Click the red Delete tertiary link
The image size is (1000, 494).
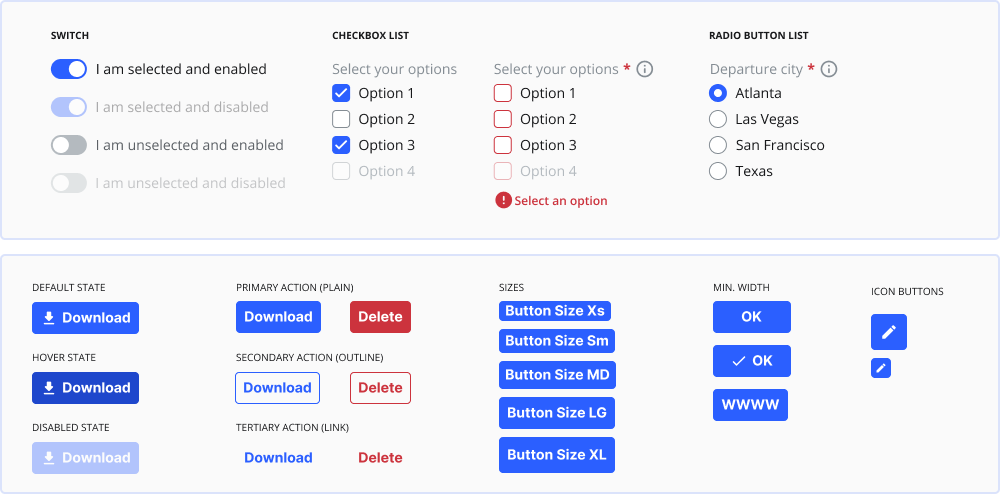pos(380,458)
